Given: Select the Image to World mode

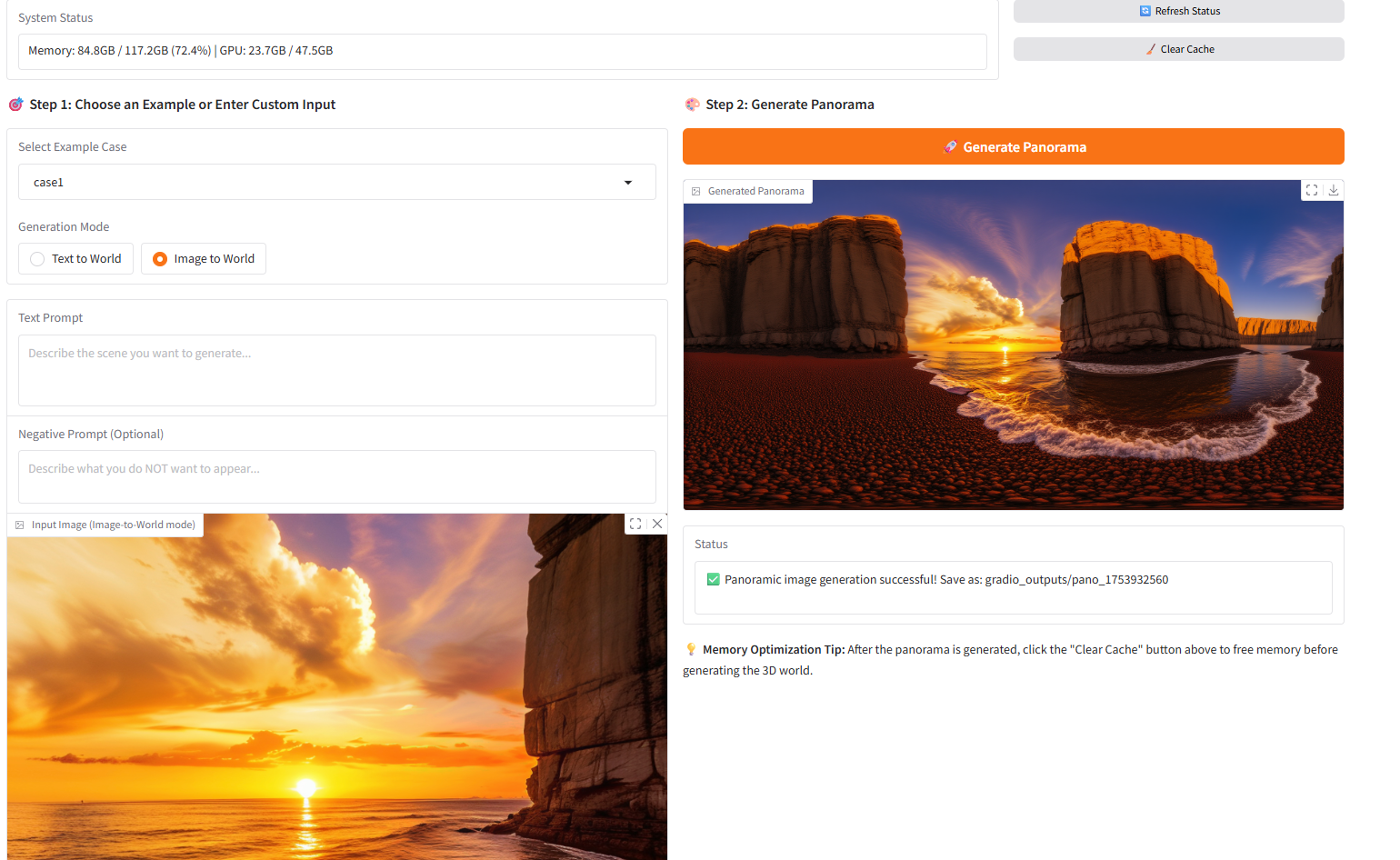Looking at the screenshot, I should [x=160, y=259].
